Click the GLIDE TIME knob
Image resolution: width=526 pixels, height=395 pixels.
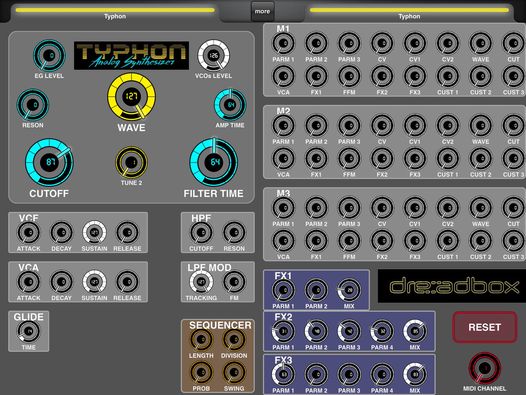point(29,331)
